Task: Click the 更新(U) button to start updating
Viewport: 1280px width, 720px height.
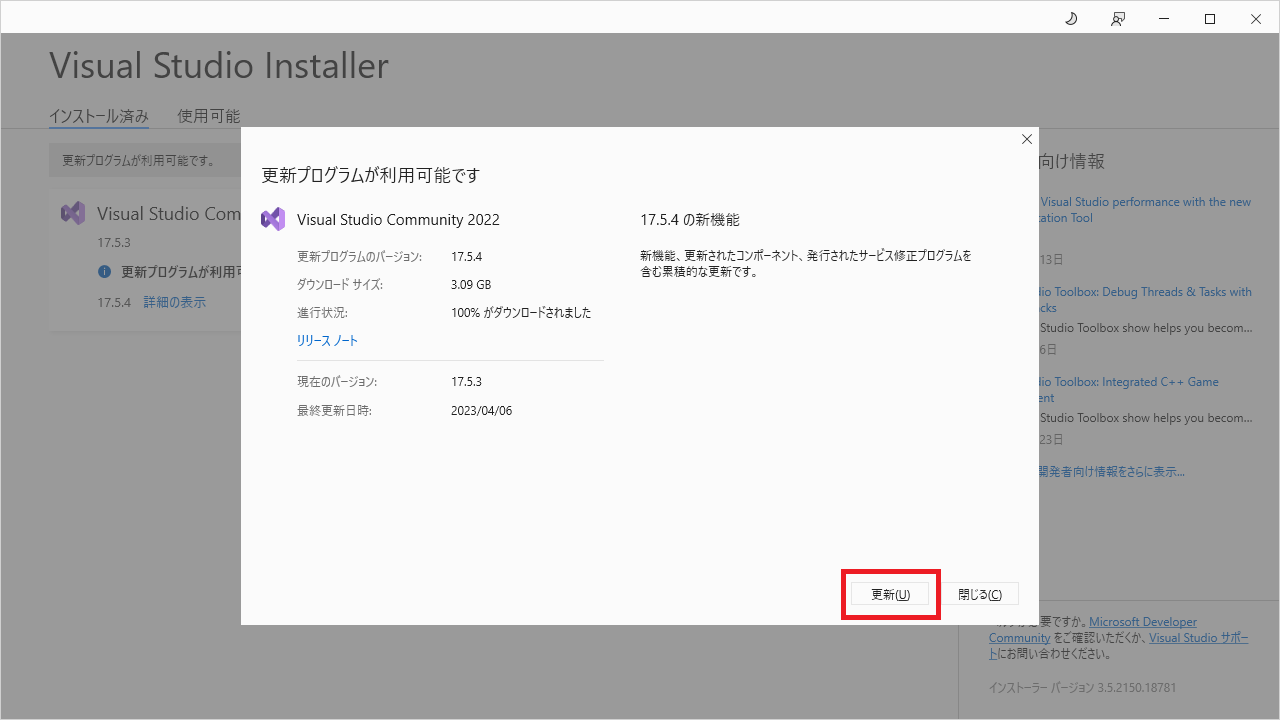Action: 889,593
